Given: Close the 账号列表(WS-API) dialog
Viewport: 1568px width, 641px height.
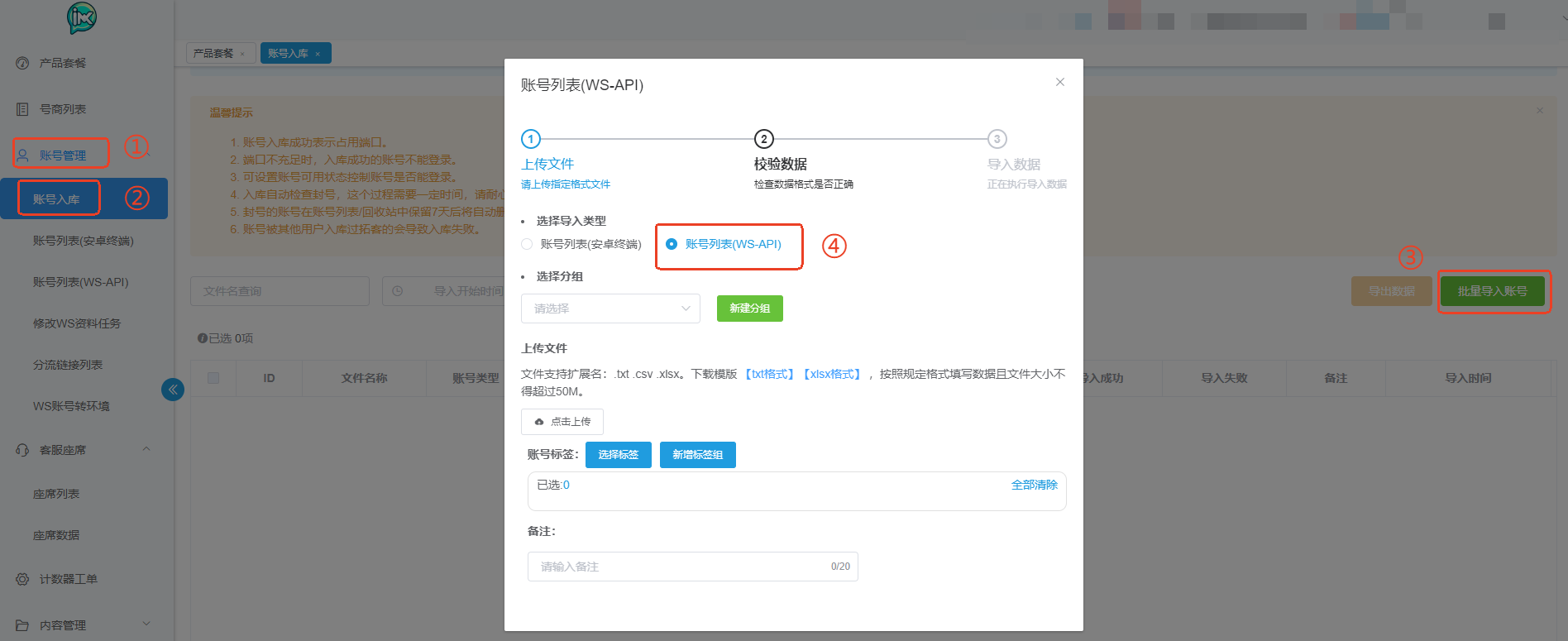Looking at the screenshot, I should click(1059, 82).
